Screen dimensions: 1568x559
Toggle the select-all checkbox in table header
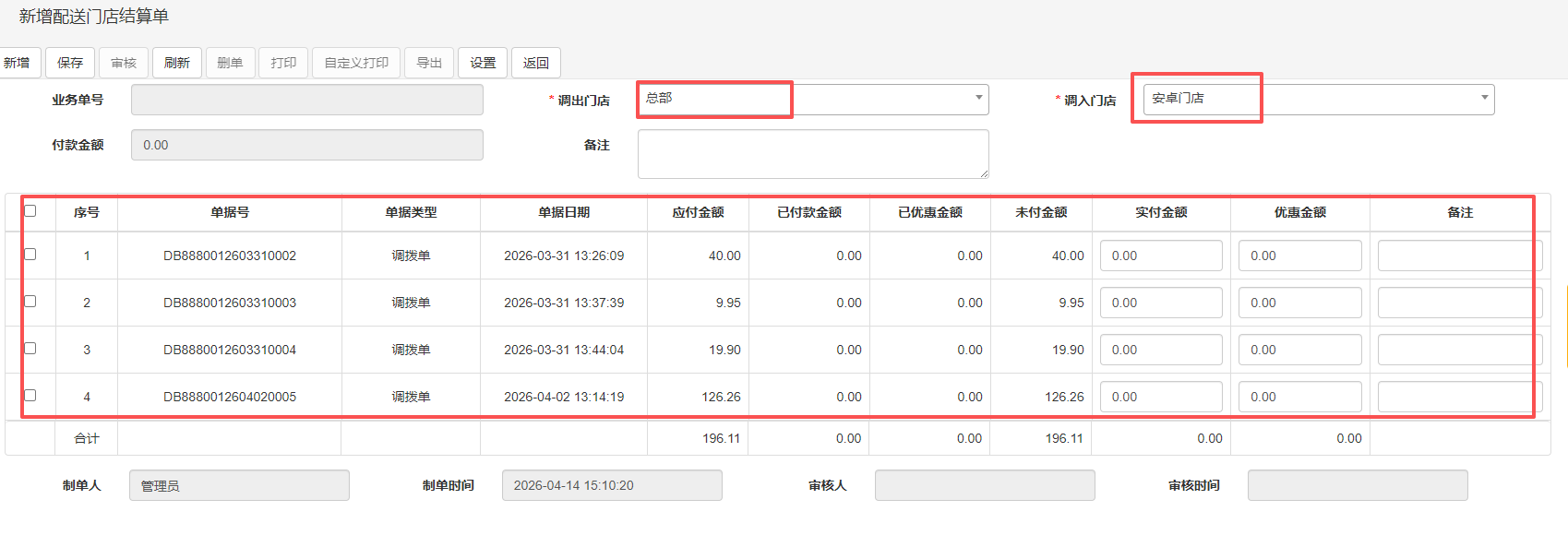click(30, 211)
